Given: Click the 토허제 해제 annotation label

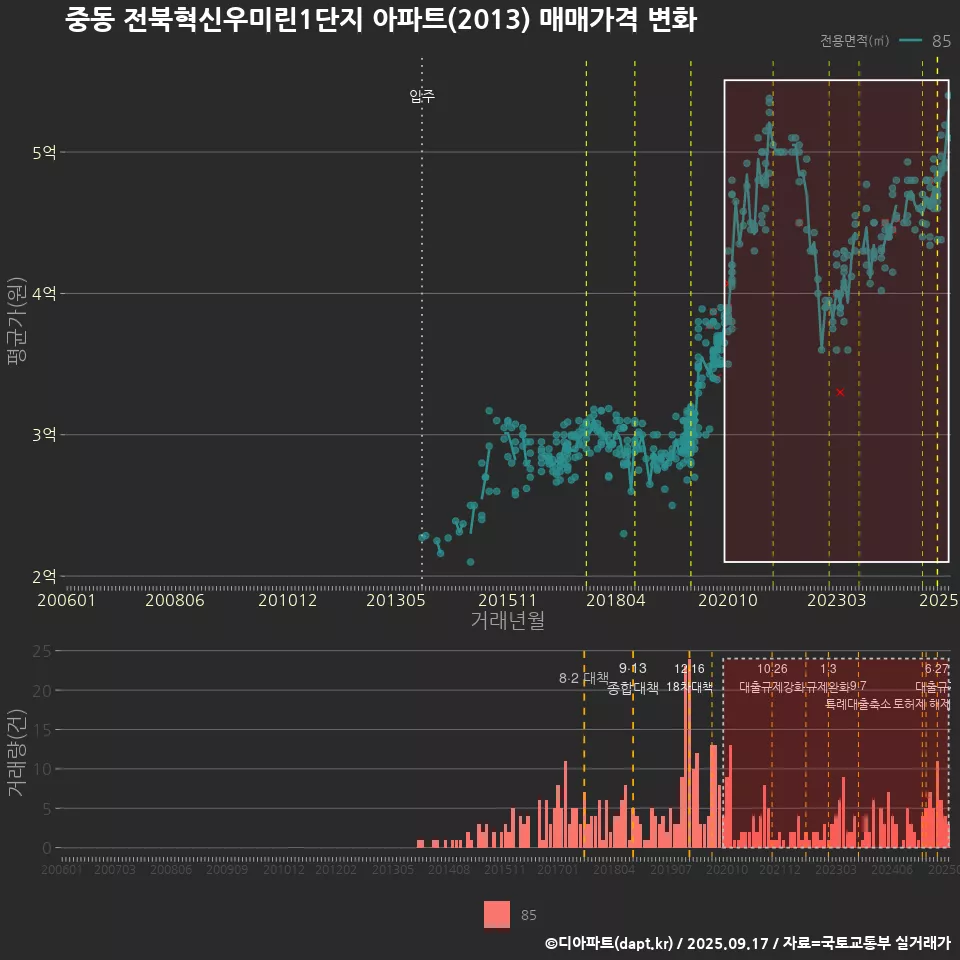Looking at the screenshot, I should pyautogui.click(x=921, y=704).
